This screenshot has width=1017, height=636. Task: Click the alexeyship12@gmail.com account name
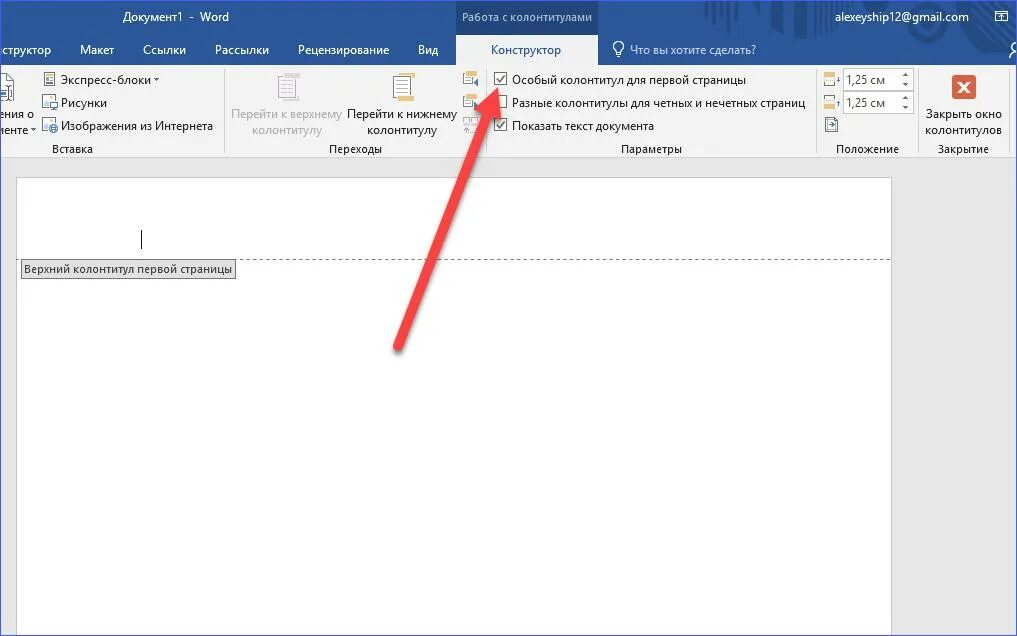coord(902,17)
